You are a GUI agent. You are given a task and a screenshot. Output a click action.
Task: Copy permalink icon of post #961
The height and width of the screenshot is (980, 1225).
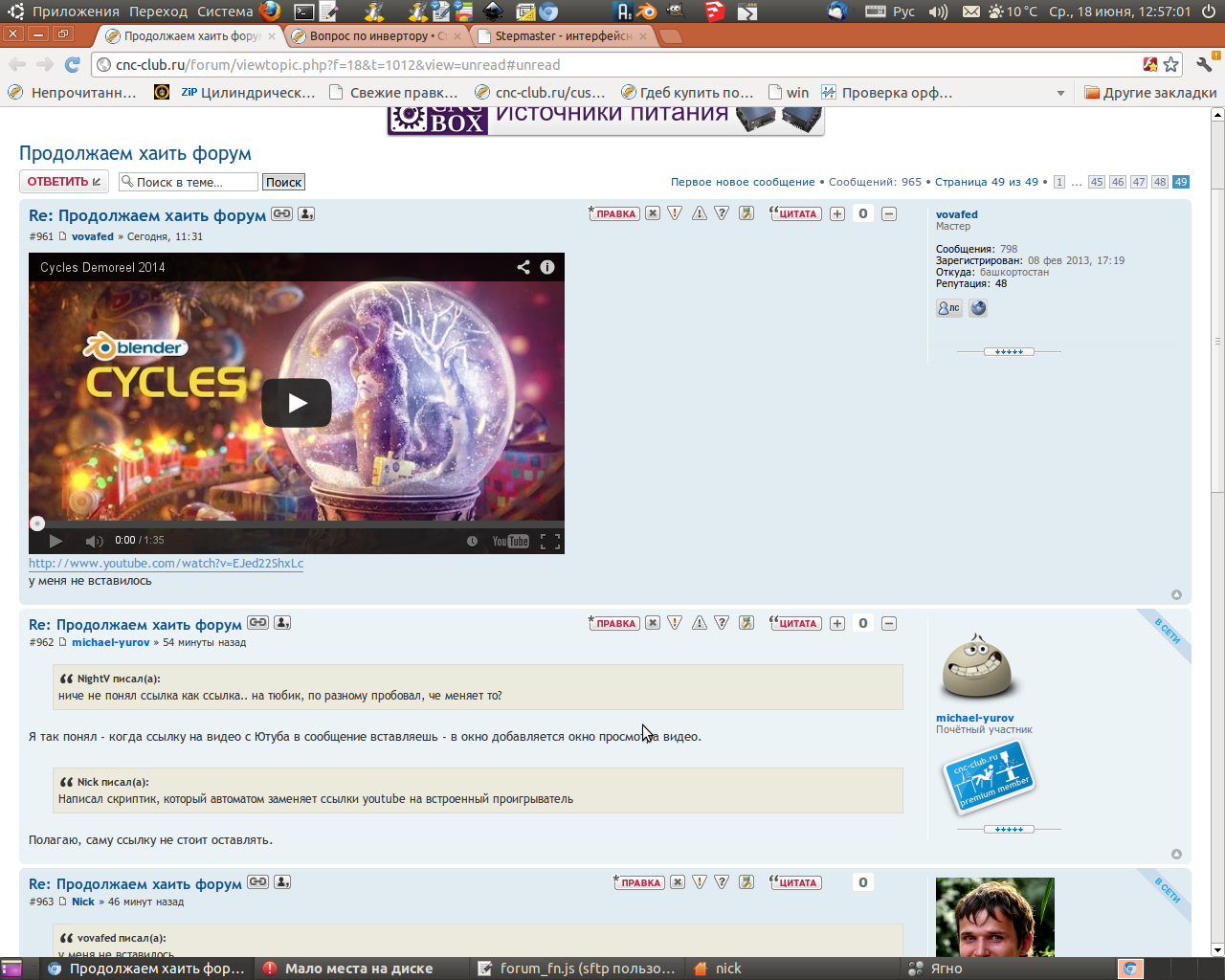[281, 213]
